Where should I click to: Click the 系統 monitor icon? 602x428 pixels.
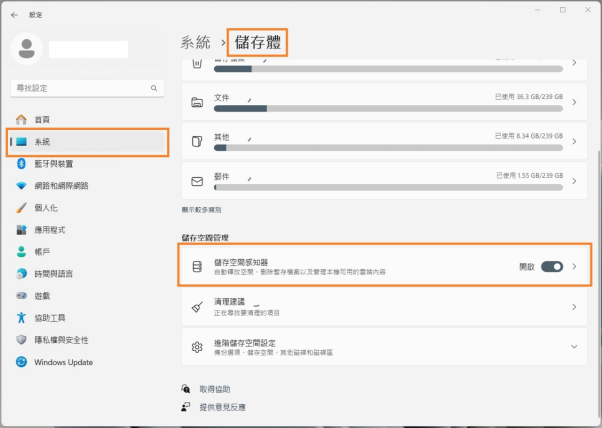tap(22, 142)
